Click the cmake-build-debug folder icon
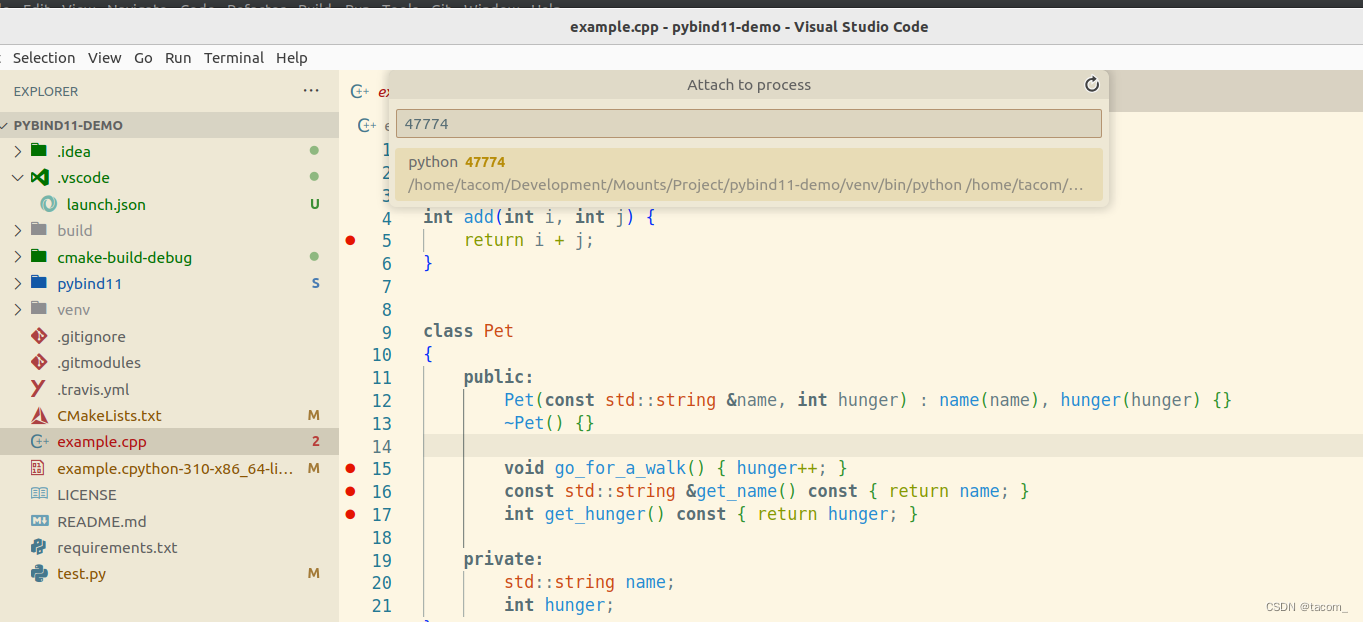This screenshot has width=1363, height=622. (39, 257)
